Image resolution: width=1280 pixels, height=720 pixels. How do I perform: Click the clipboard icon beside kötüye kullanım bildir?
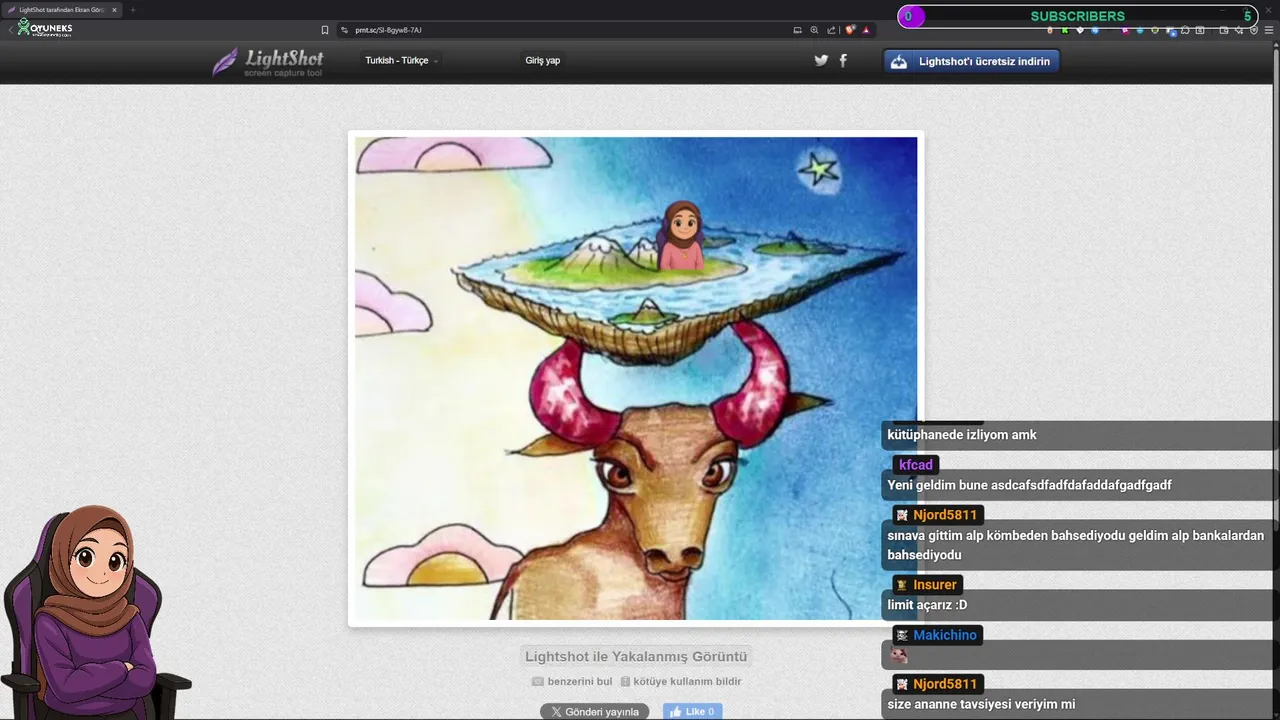(x=625, y=682)
